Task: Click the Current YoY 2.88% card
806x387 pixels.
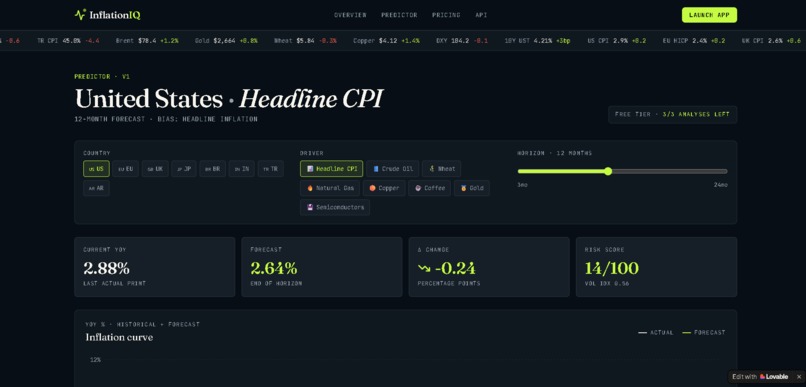Action: pos(155,267)
